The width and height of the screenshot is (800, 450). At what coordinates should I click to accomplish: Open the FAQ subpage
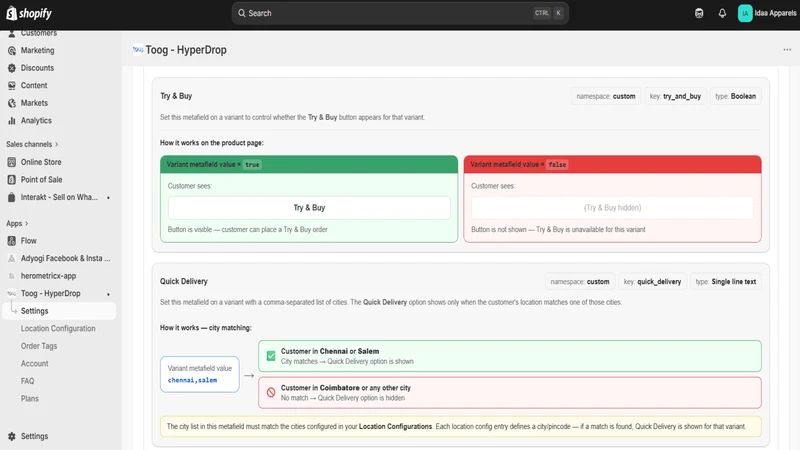pos(28,381)
